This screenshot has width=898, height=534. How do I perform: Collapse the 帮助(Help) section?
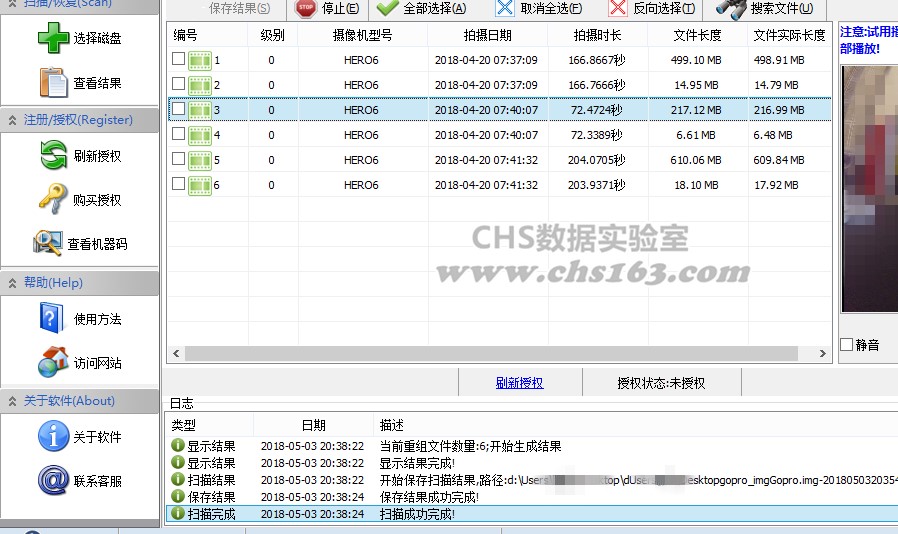pyautogui.click(x=12, y=282)
